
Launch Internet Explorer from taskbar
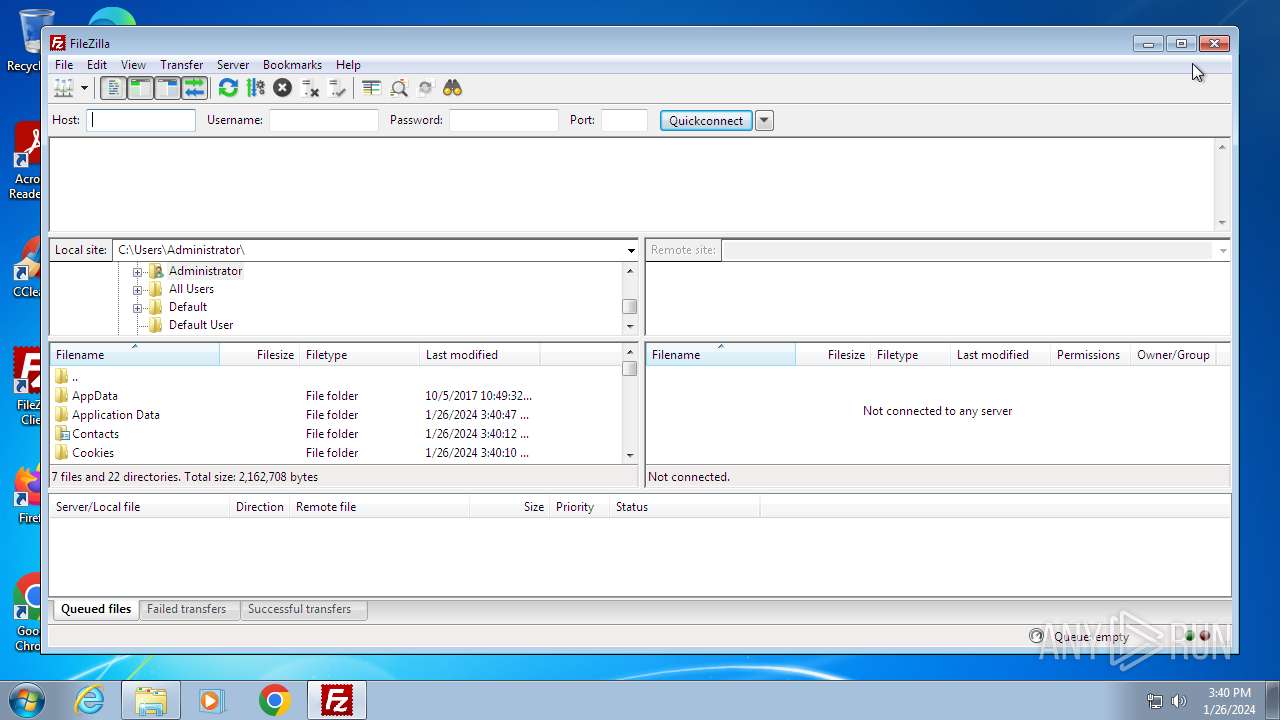coord(89,700)
